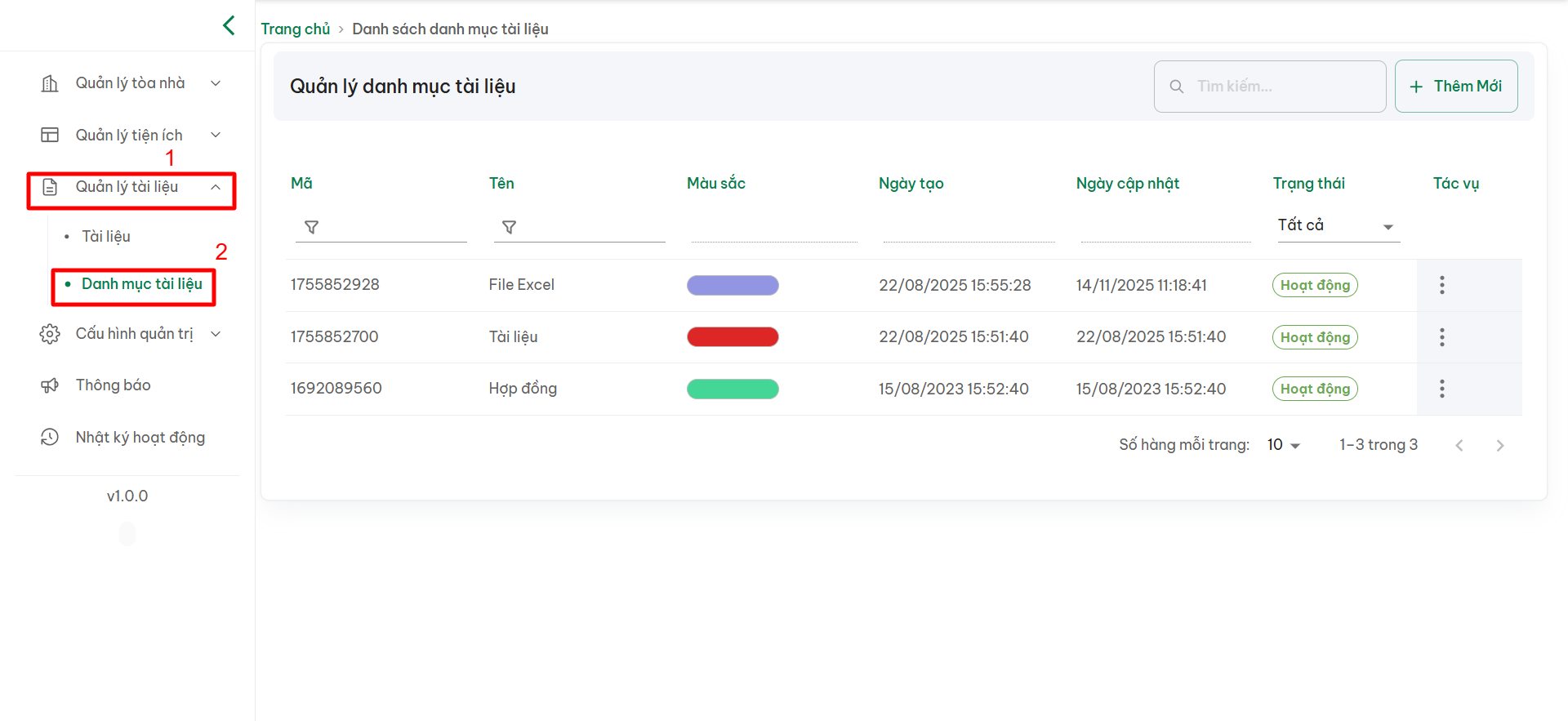Open the Tài liệu submenu item
This screenshot has width=1568, height=721.
106,237
